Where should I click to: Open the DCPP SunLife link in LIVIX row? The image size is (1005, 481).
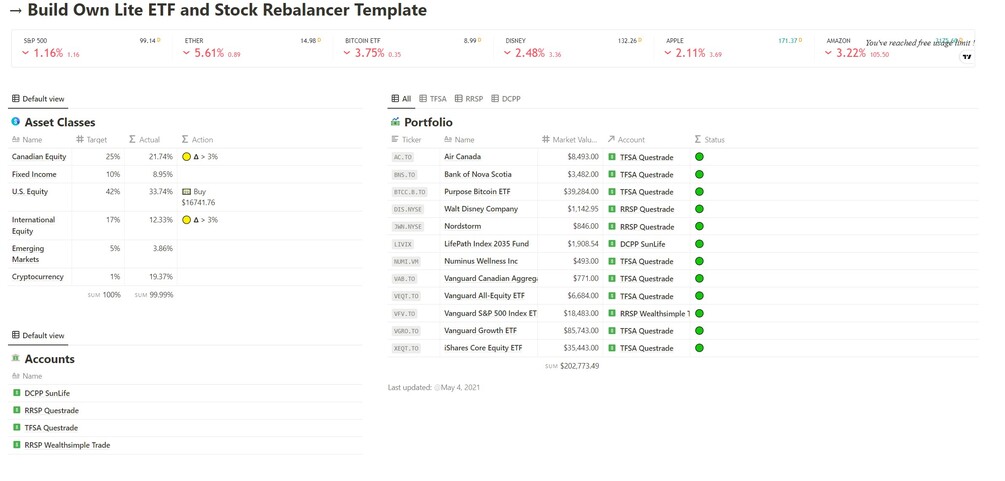click(x=643, y=244)
